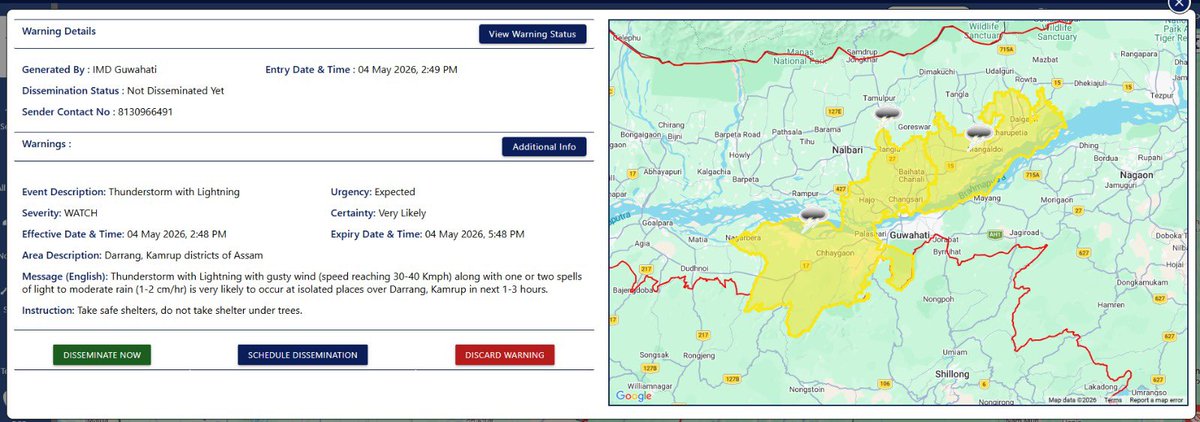Click the Warning Details heading
Image resolution: width=1200 pixels, height=422 pixels.
[59, 32]
